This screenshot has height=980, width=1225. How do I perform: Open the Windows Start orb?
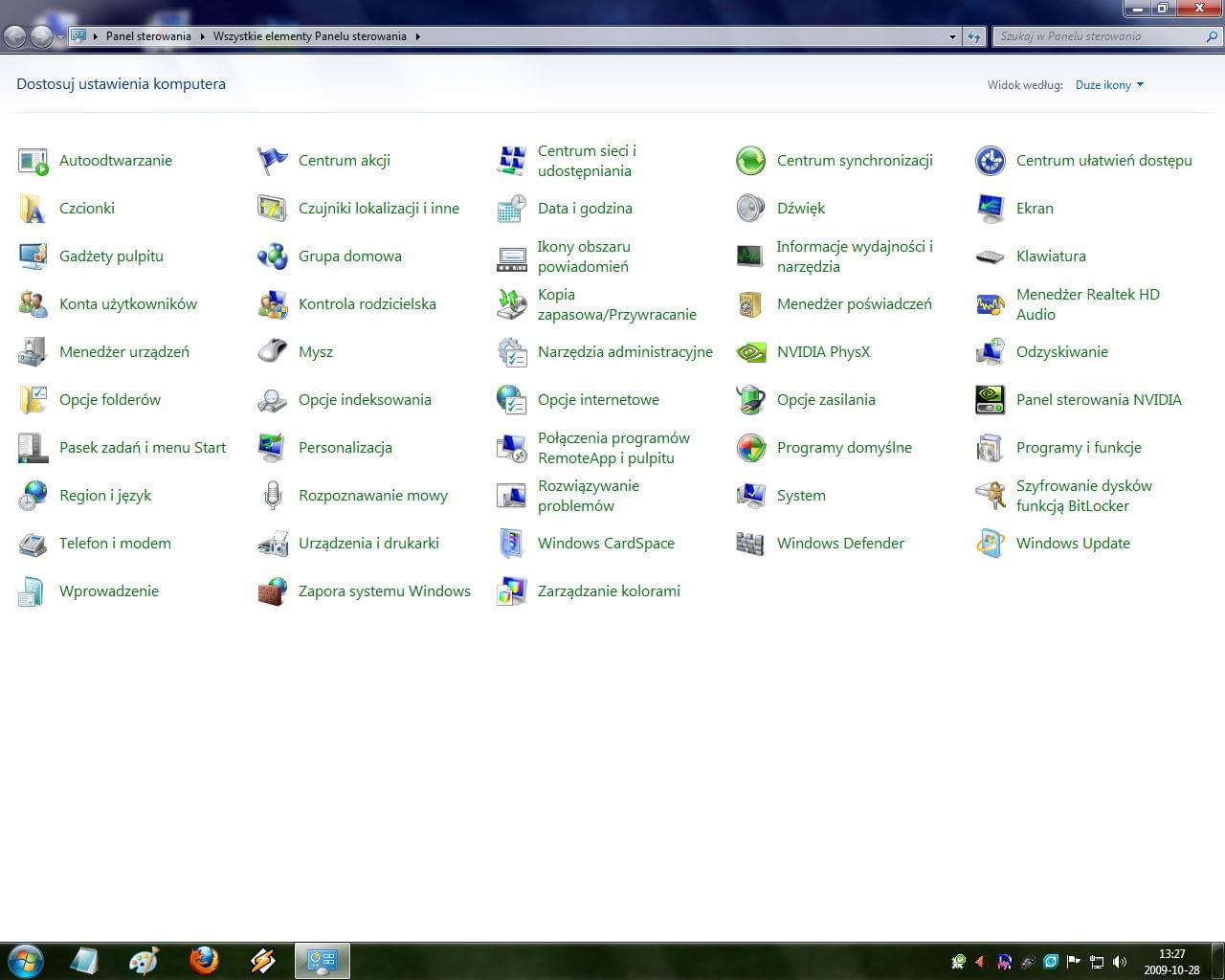24,960
